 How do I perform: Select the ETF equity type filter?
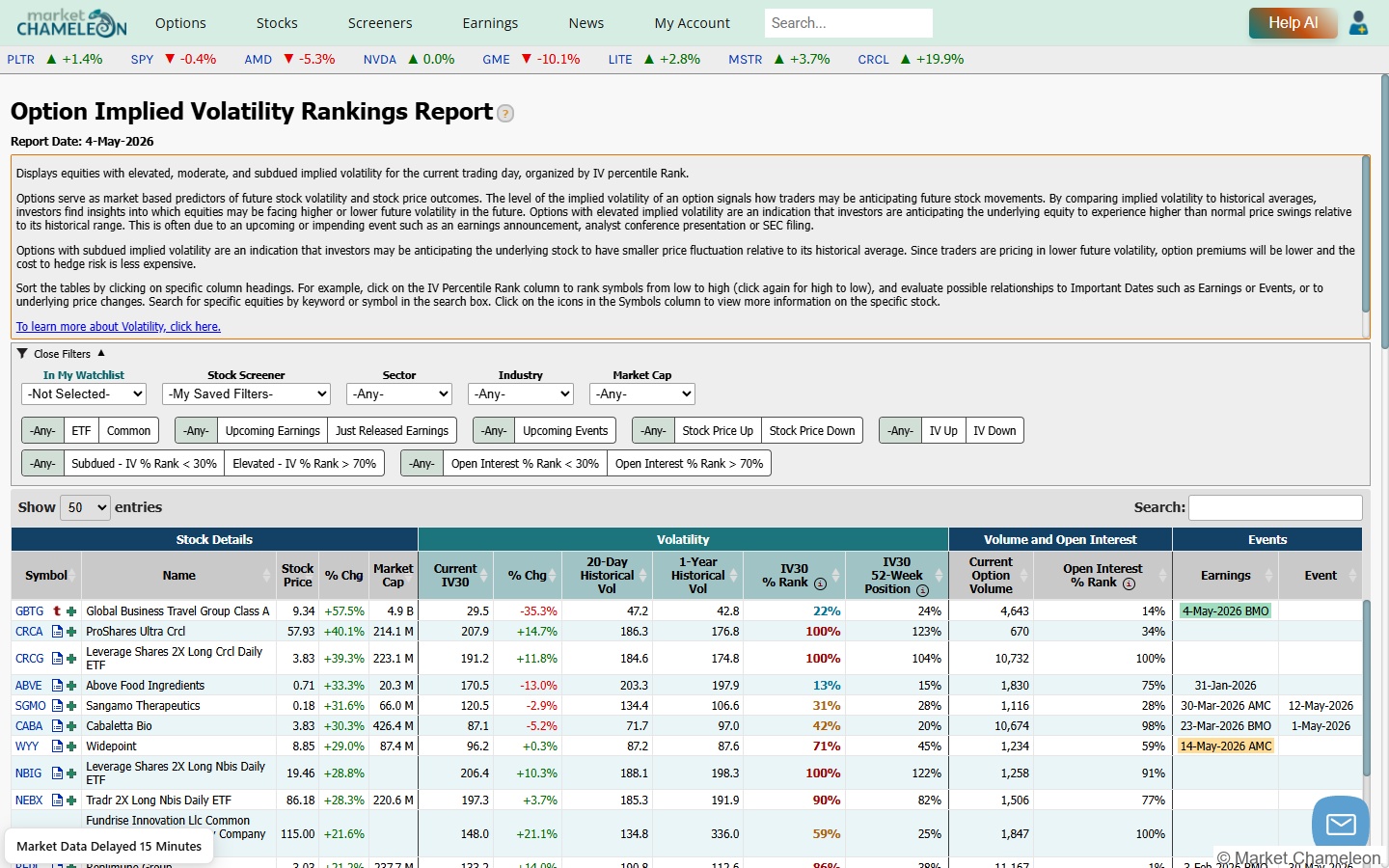81,431
